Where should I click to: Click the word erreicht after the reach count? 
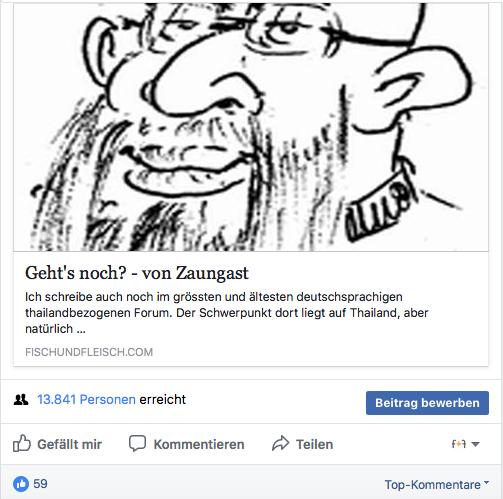[162, 399]
